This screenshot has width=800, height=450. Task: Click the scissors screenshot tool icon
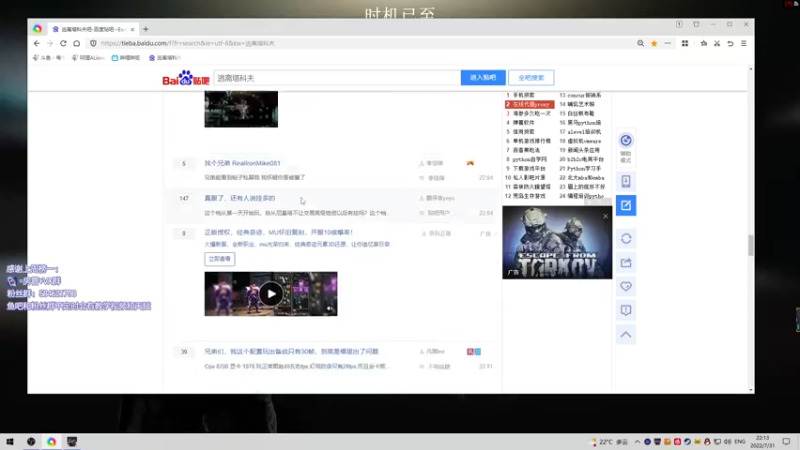[717, 43]
